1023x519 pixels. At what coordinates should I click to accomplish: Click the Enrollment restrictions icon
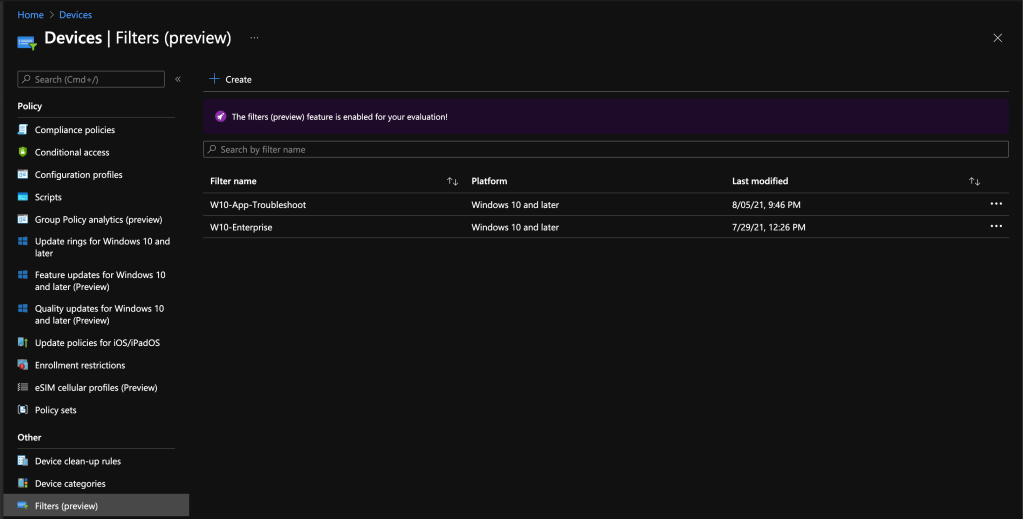(23, 365)
